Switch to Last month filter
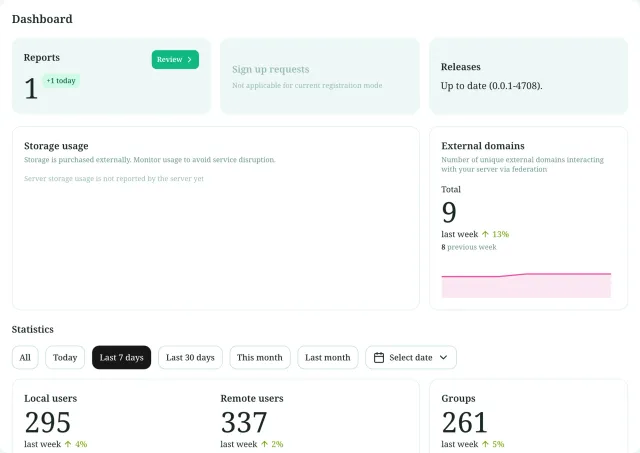 coord(328,358)
